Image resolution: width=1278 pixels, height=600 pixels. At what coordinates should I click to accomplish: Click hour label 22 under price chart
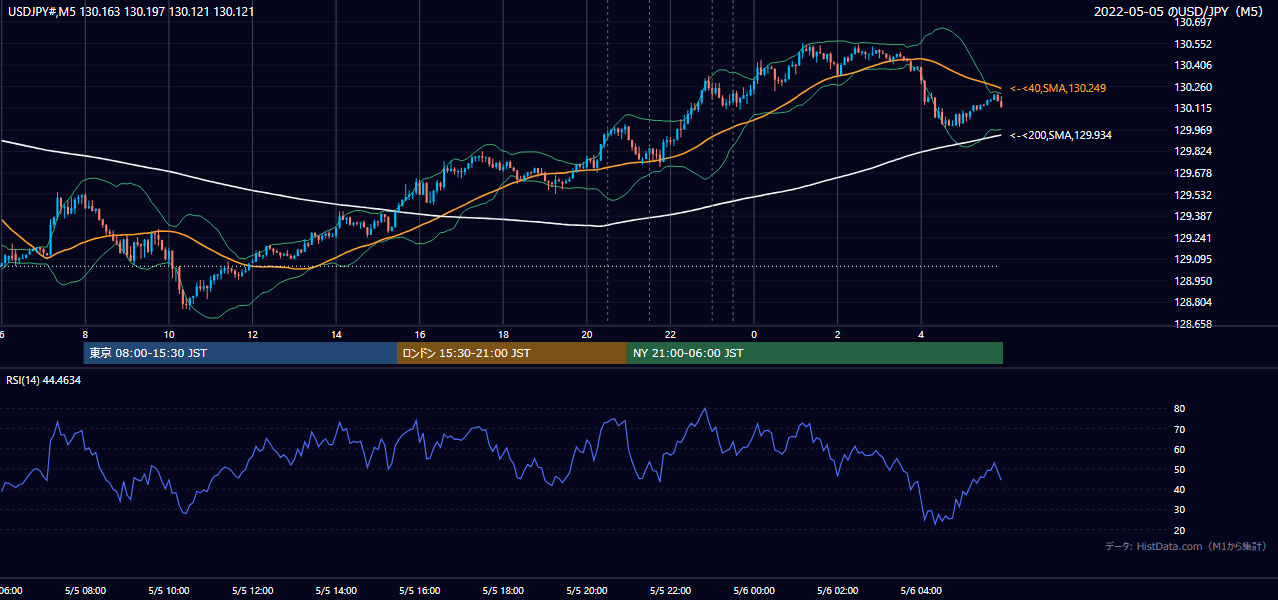pyautogui.click(x=671, y=335)
